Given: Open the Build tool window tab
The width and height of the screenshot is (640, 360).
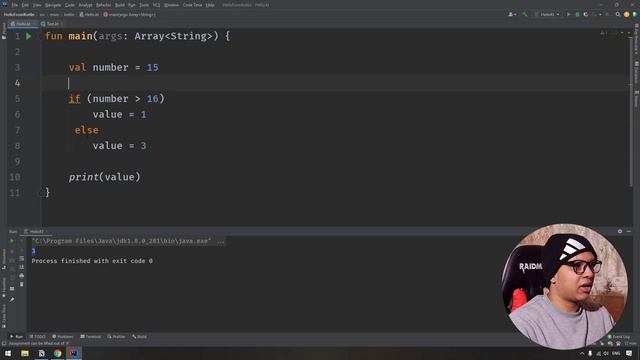Looking at the screenshot, I should tap(140, 337).
